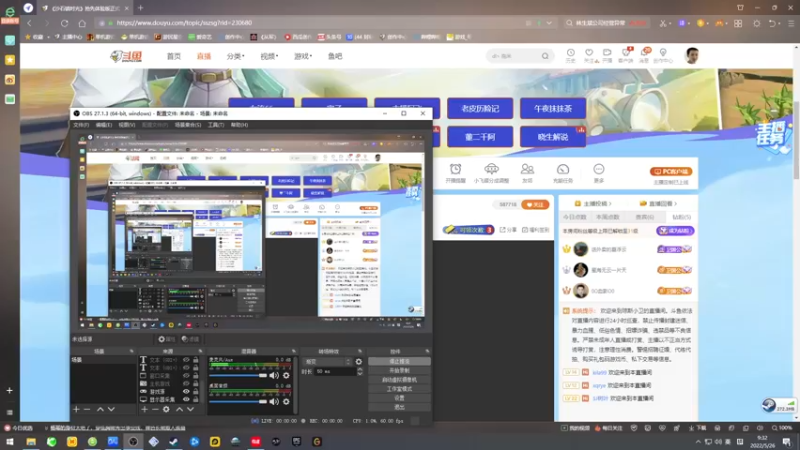Open the 小飞碟 UFO icon on Douyu
The height and width of the screenshot is (450, 800).
tap(491, 169)
